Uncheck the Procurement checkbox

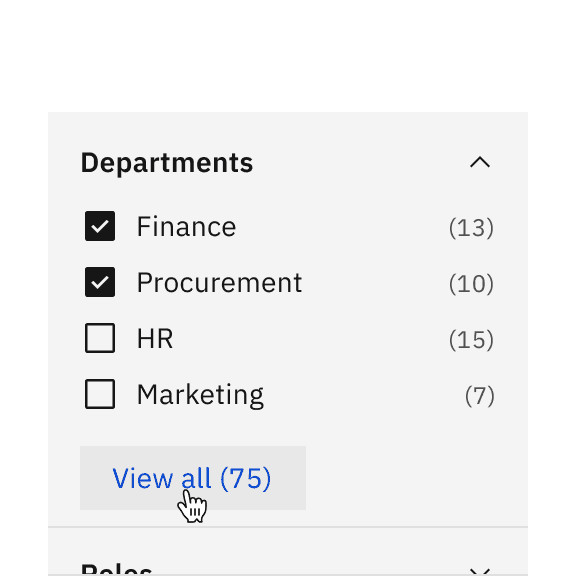100,282
